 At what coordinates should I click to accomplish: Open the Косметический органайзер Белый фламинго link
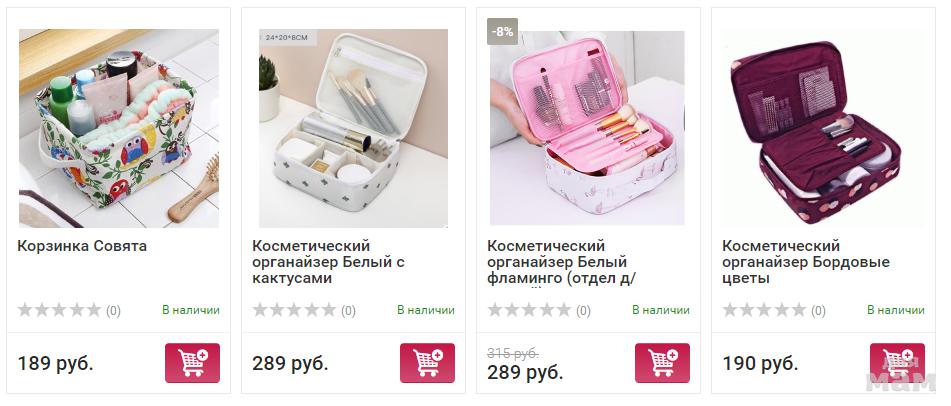563,262
